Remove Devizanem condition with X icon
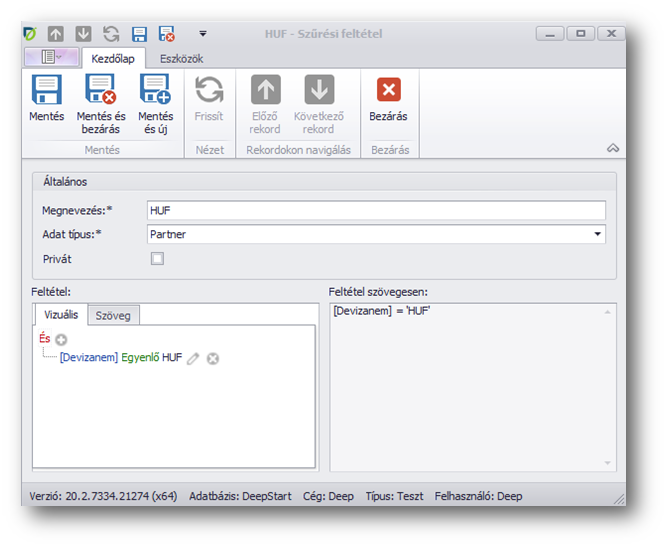 click(213, 358)
